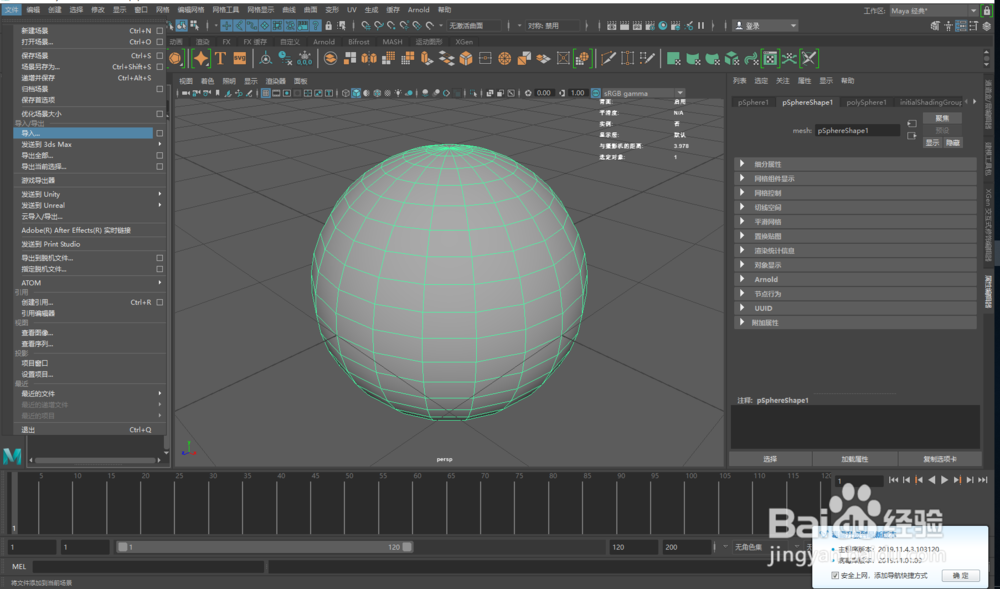This screenshot has width=1000, height=589.
Task: Open option box for 导入
Action: (159, 133)
